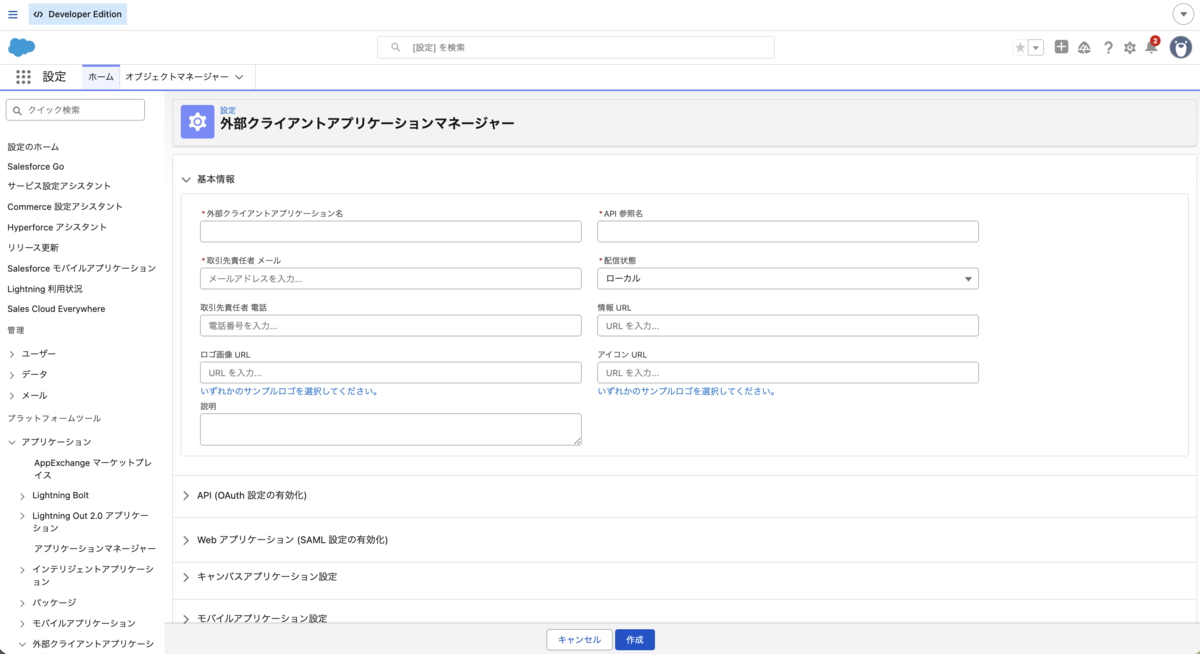The image size is (1200, 654).
Task: Collapse the 基本情報 section
Action: pos(186,179)
